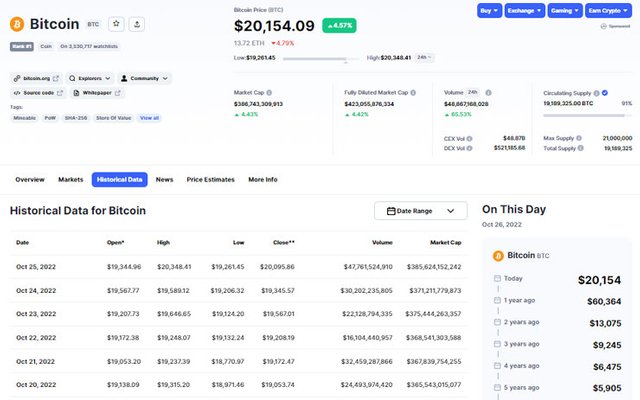Click the PoW tag
The image size is (640, 400).
pos(50,118)
